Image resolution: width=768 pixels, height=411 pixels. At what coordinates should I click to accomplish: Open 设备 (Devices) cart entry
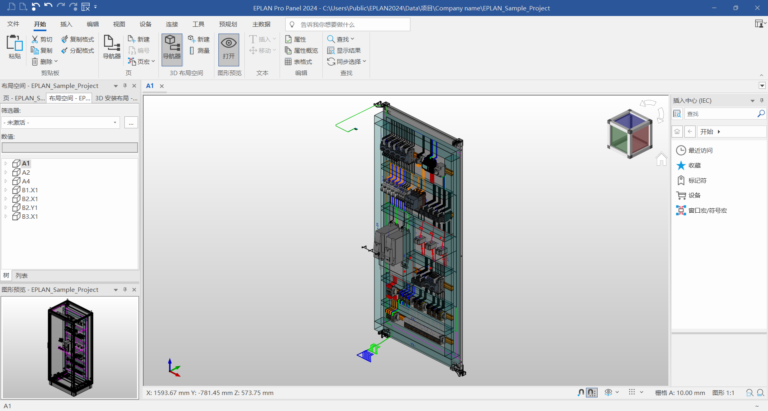tap(688, 195)
